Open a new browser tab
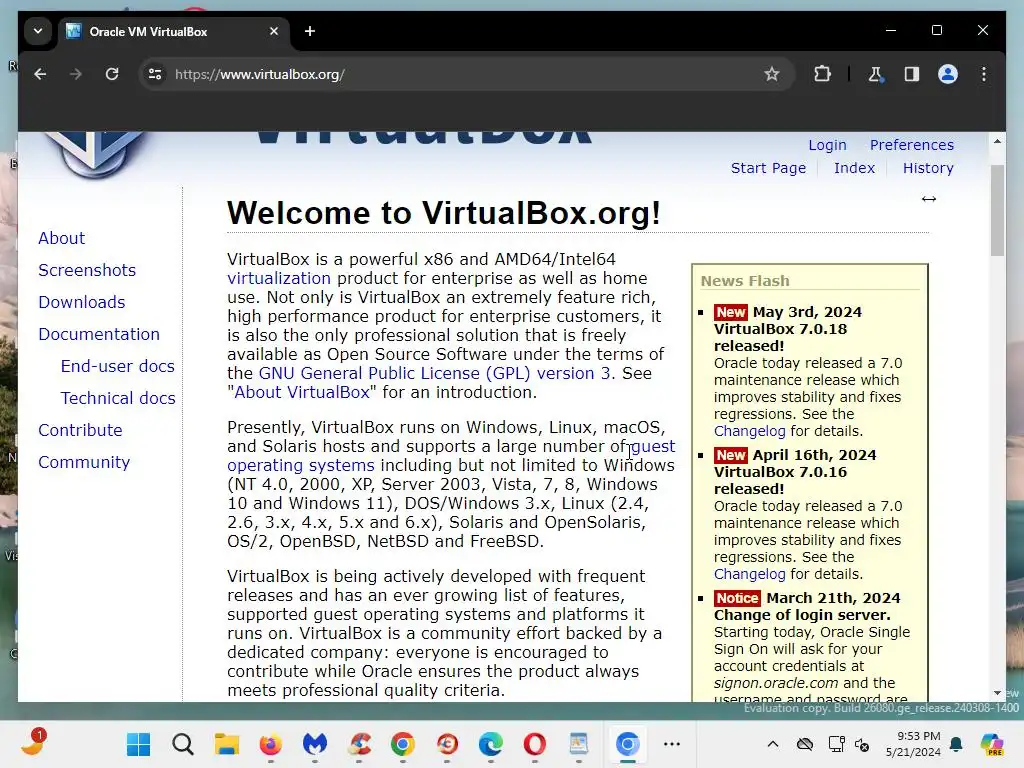 tap(310, 31)
